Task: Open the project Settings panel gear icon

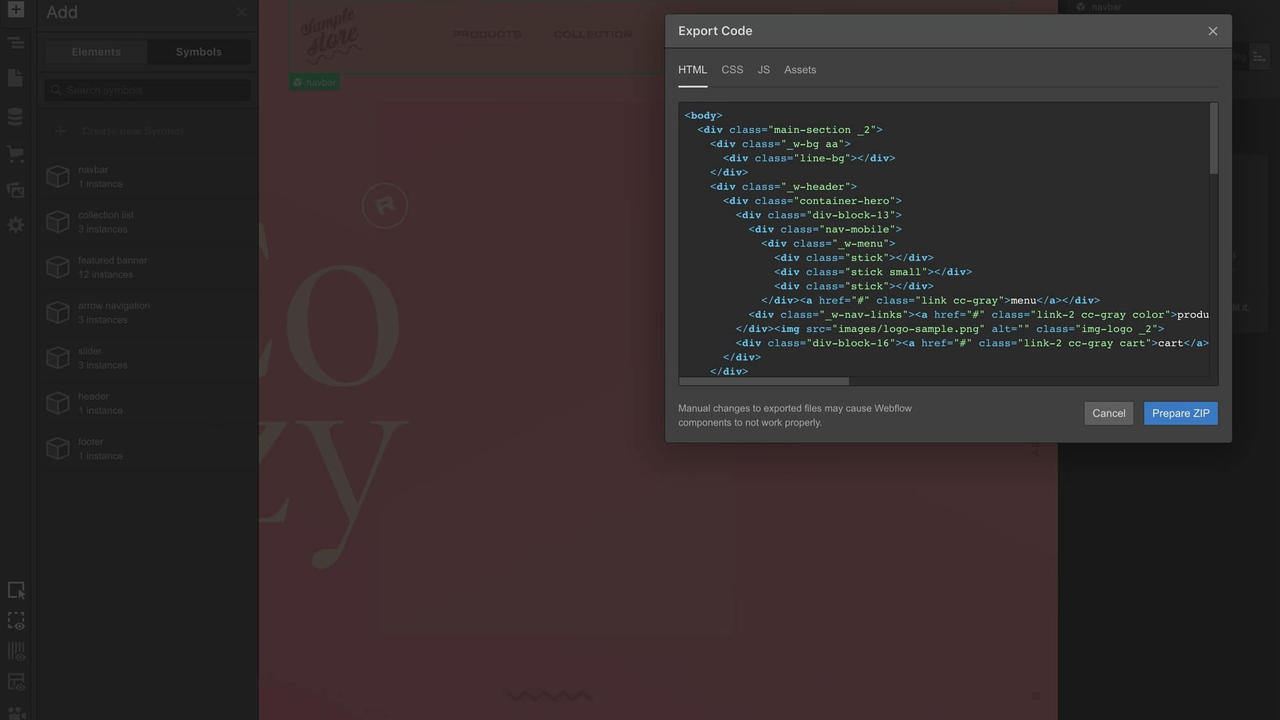Action: pos(15,225)
